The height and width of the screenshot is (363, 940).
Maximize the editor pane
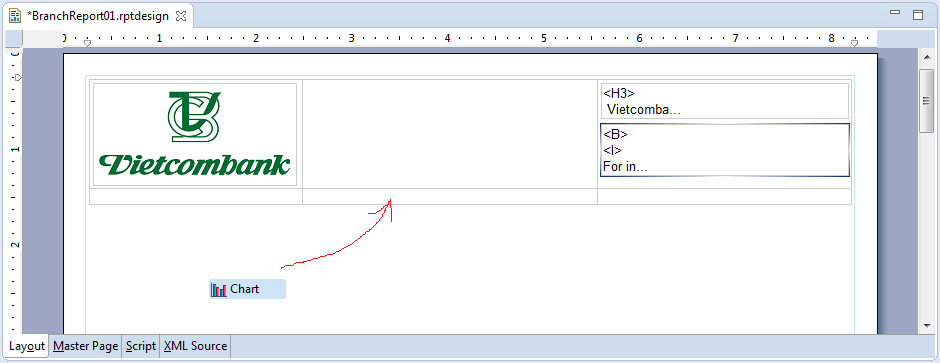click(918, 15)
